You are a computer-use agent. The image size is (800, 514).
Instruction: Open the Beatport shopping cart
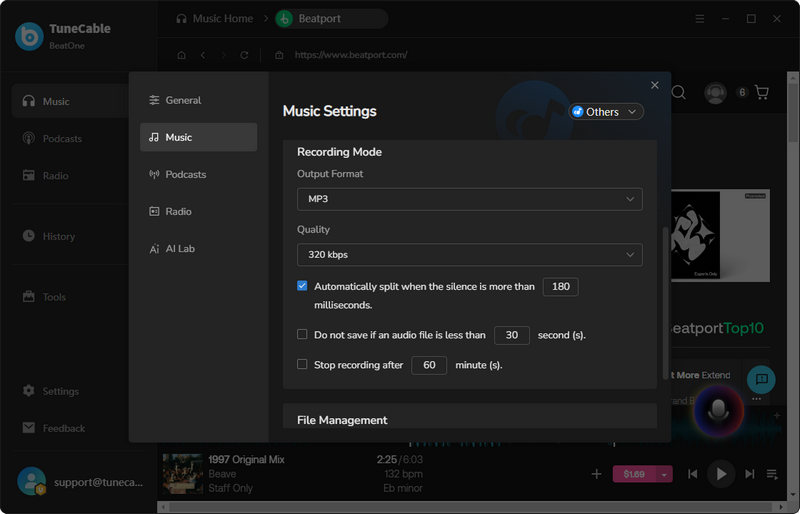[x=762, y=92]
